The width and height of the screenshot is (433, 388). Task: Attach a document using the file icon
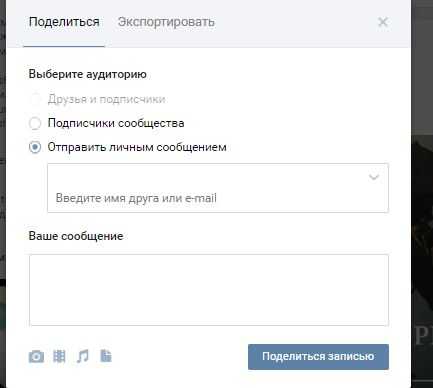(x=106, y=356)
